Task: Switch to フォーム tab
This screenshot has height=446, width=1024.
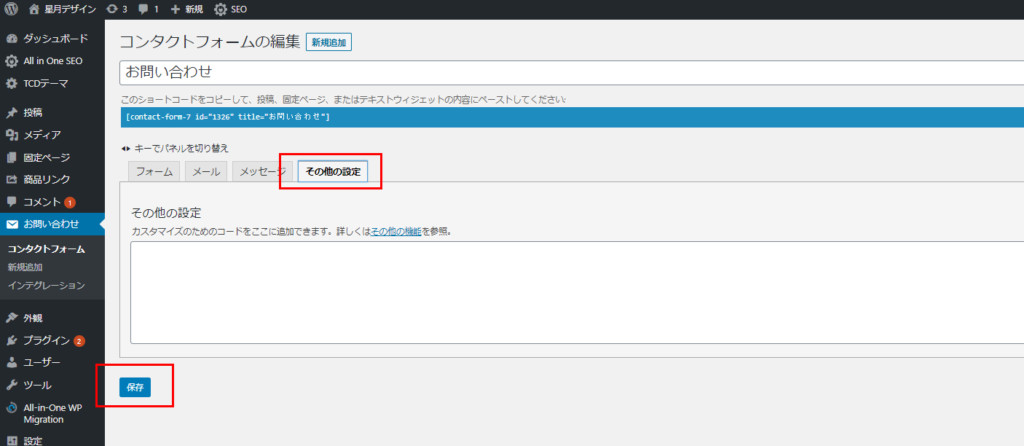Action: (x=153, y=172)
